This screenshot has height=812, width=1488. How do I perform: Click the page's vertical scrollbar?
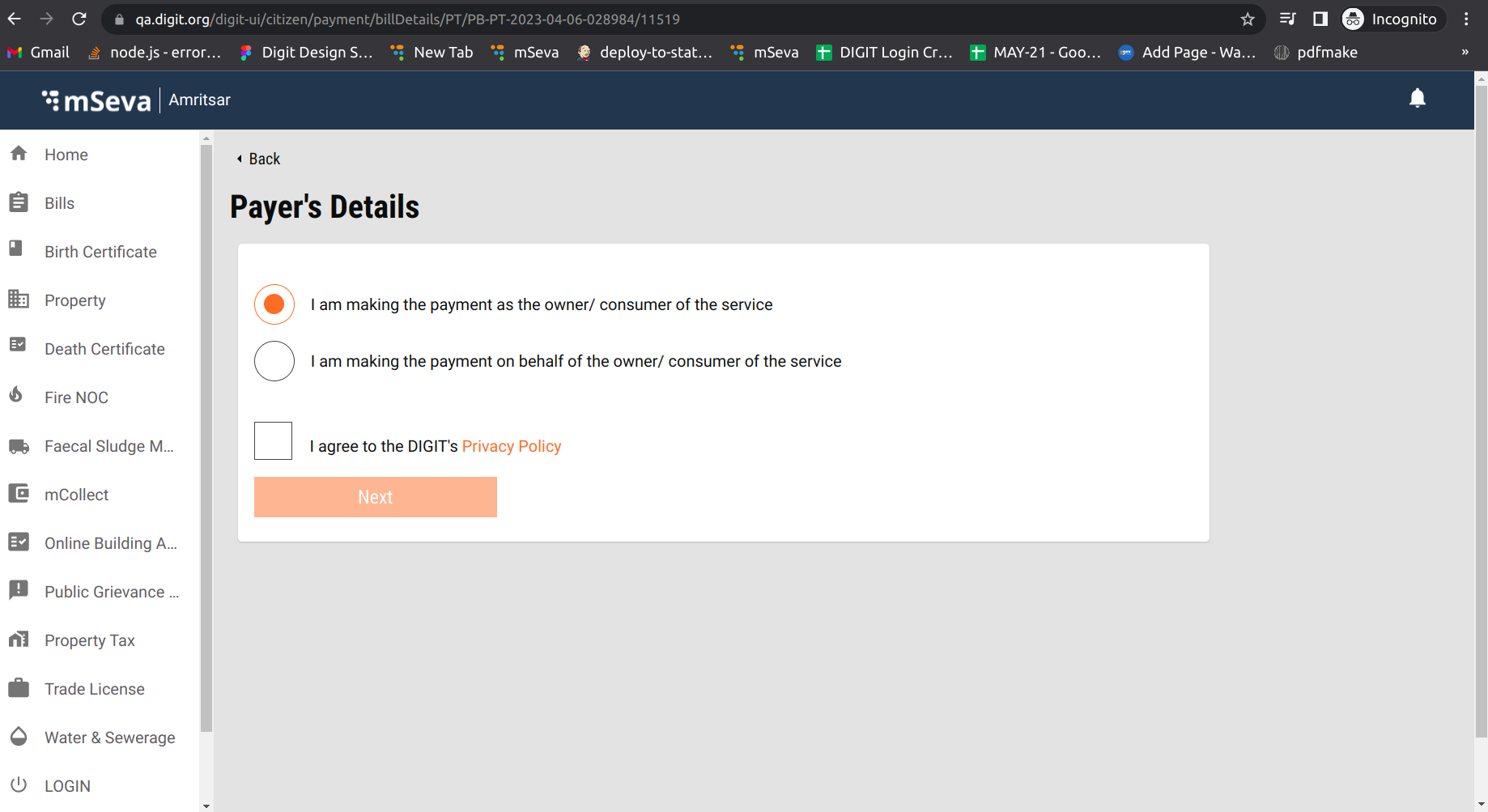[x=1481, y=405]
